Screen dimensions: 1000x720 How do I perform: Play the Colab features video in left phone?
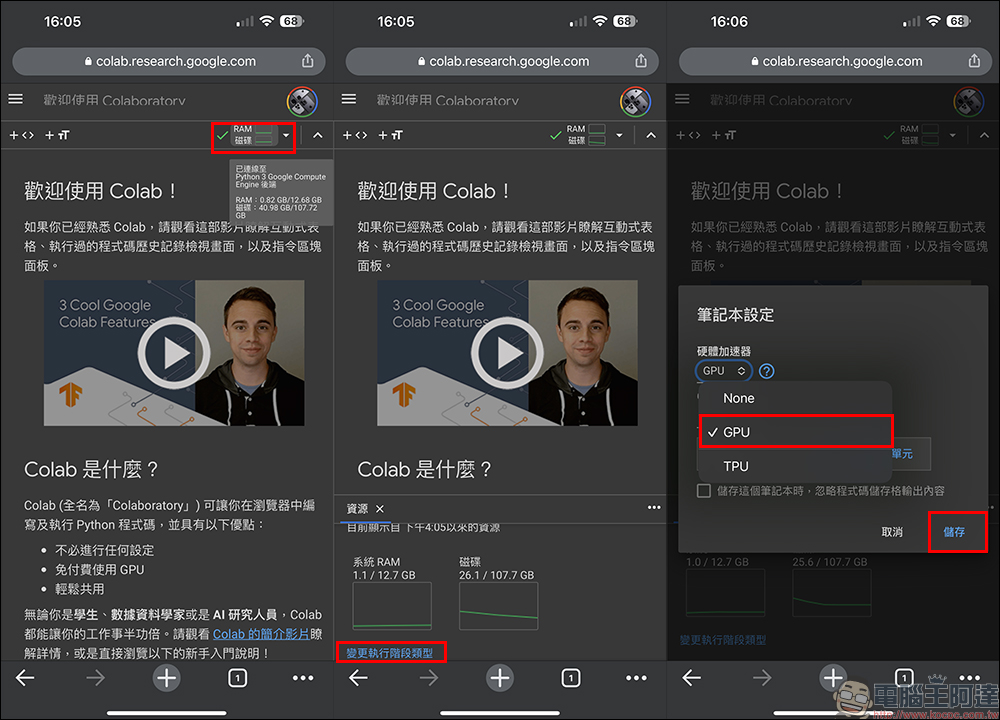click(174, 353)
